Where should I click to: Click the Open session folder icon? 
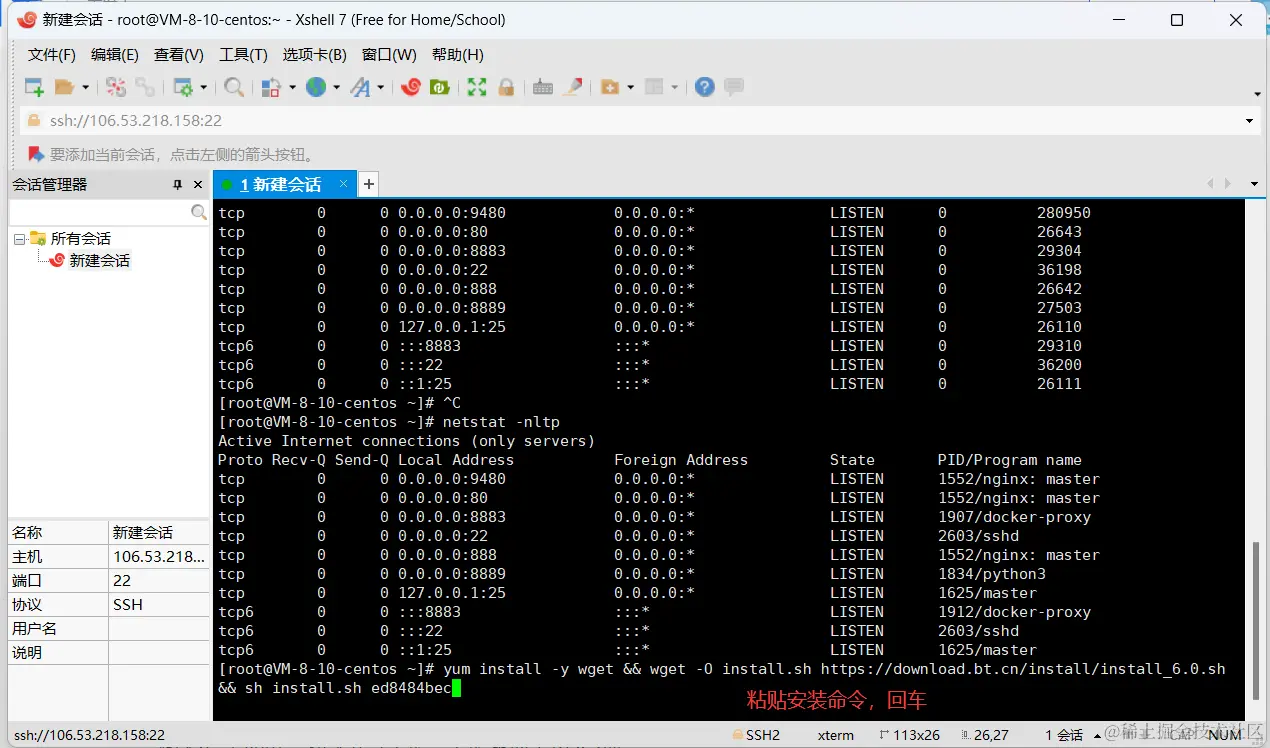[x=65, y=87]
